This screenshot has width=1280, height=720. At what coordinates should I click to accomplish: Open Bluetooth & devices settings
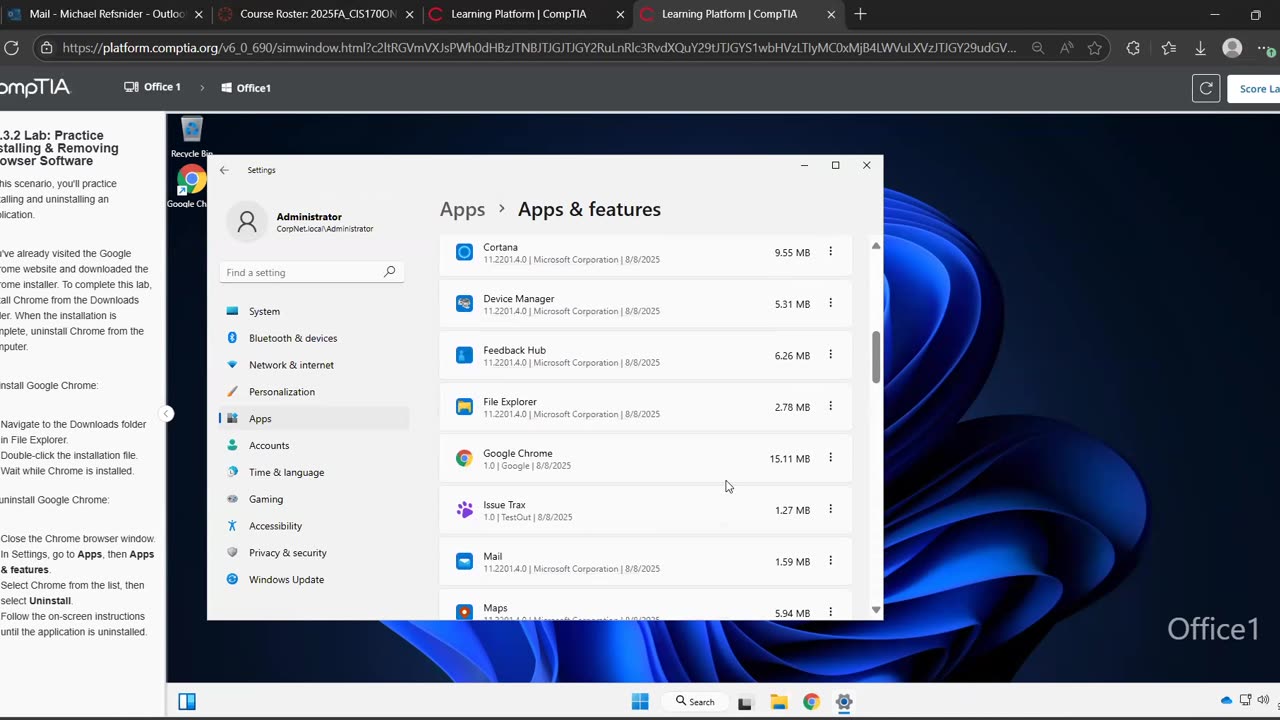tap(314, 338)
